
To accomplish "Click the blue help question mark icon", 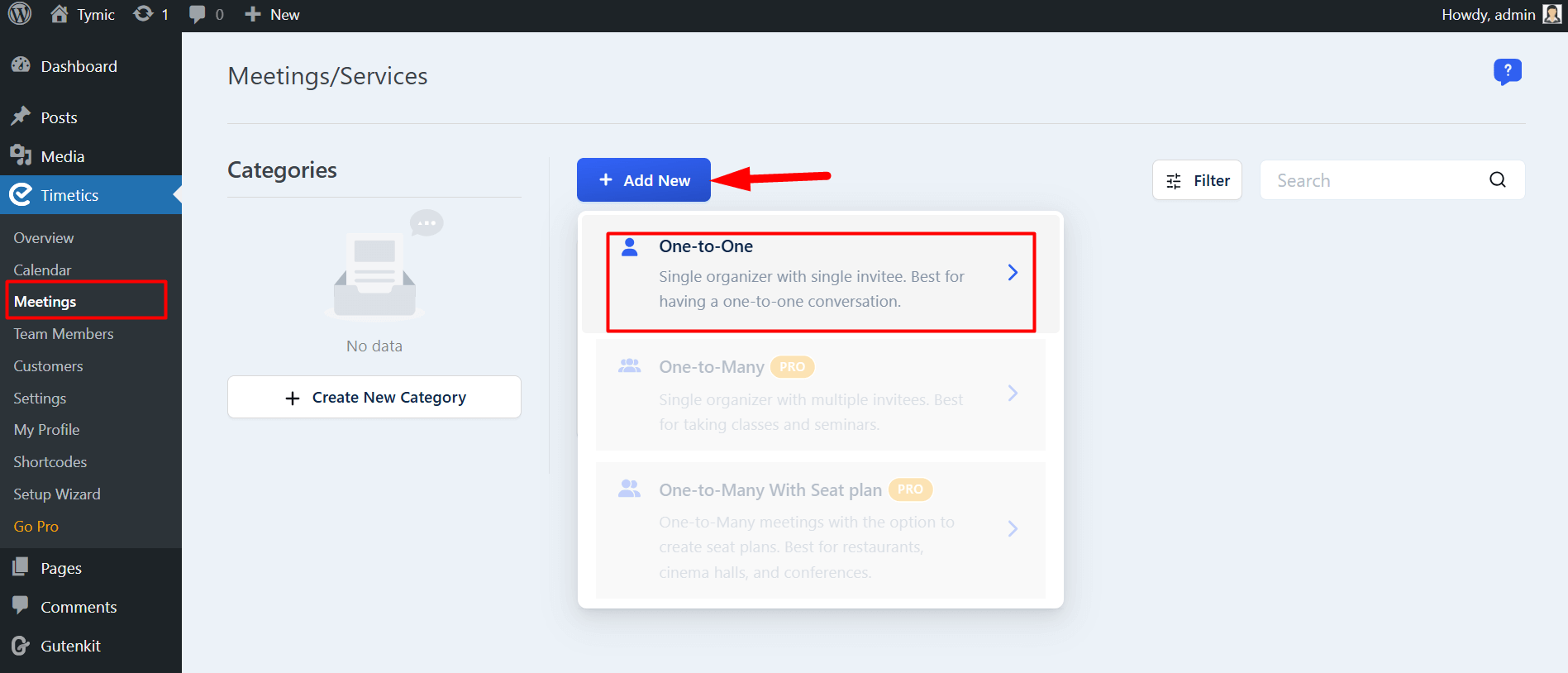I will click(x=1508, y=71).
